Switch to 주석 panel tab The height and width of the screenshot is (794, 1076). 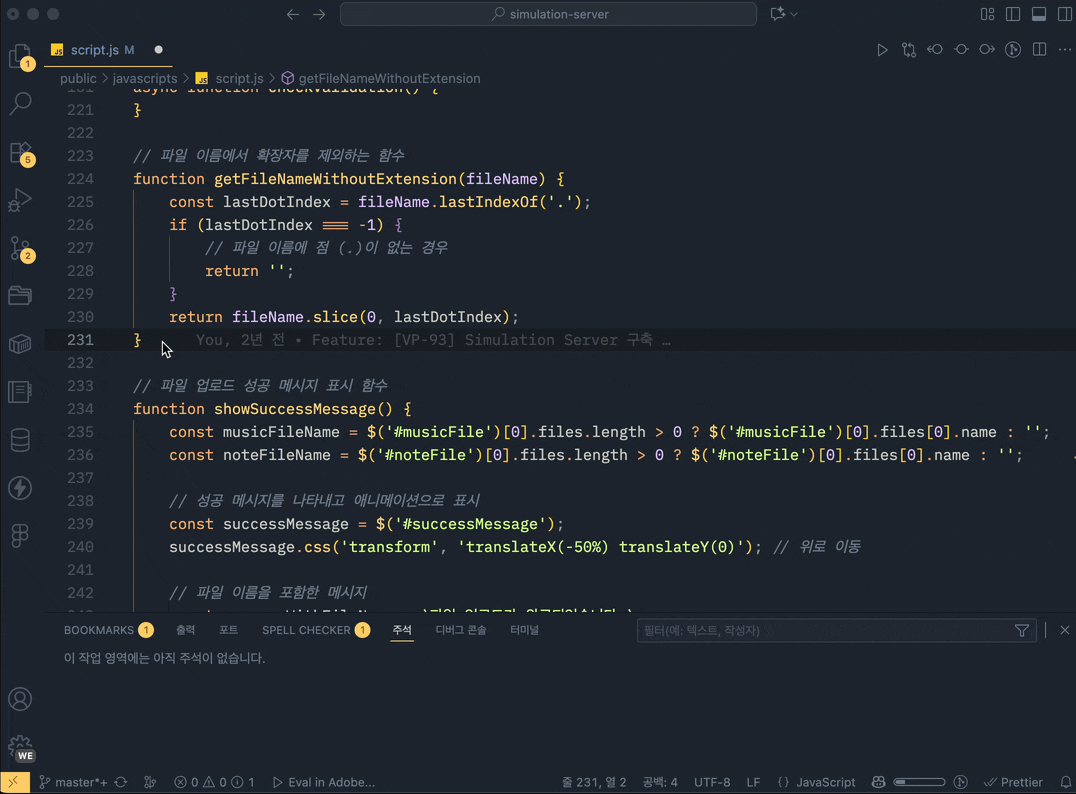402,630
